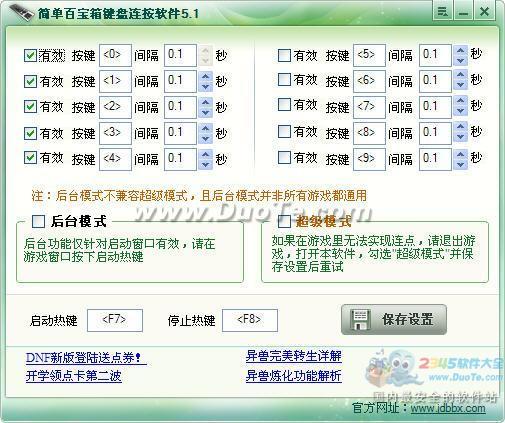505x423 pixels.
Task: Enable the 后台模式 checkbox
Action: 38,221
